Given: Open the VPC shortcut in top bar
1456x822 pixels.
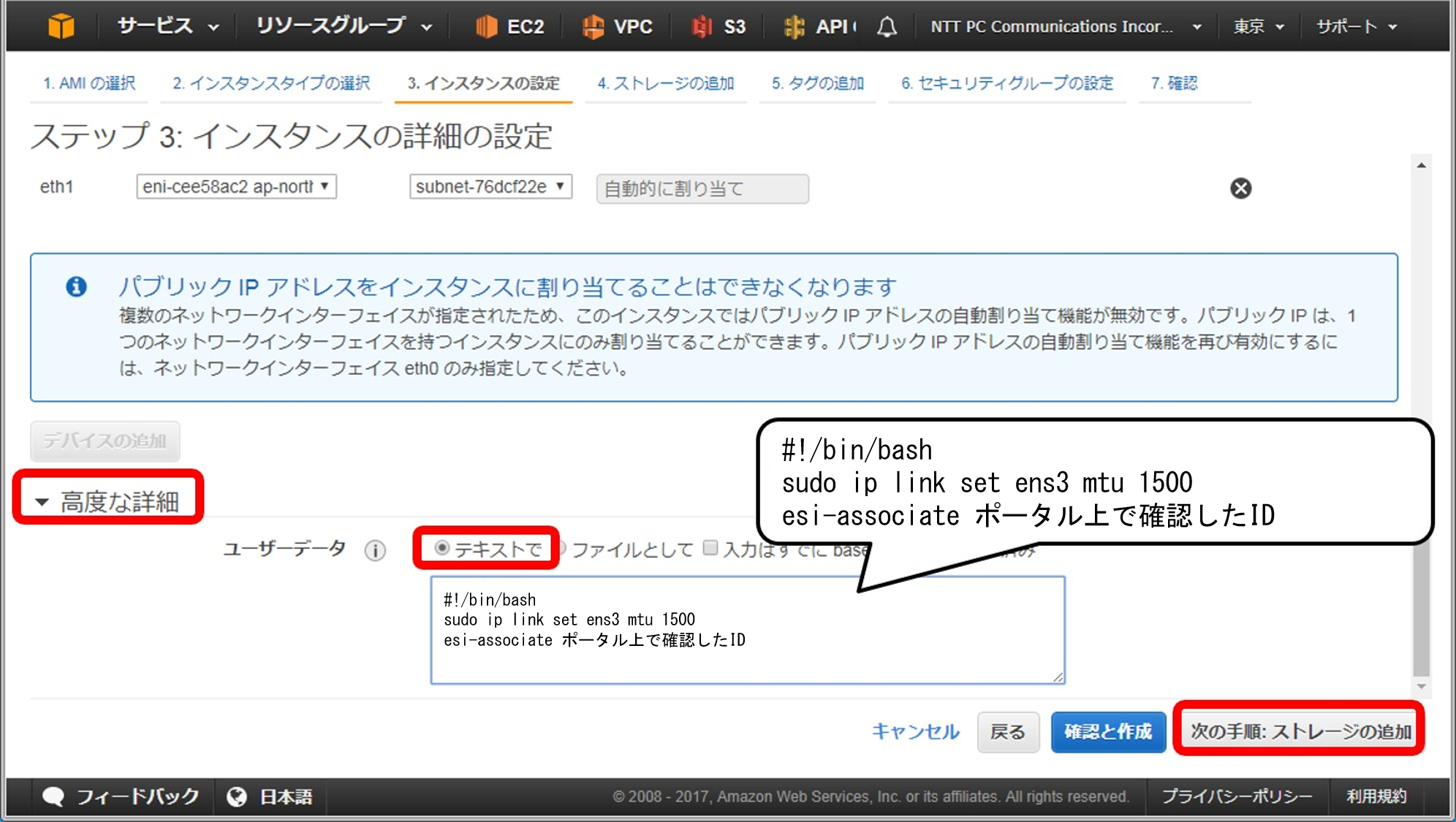Looking at the screenshot, I should tap(617, 27).
